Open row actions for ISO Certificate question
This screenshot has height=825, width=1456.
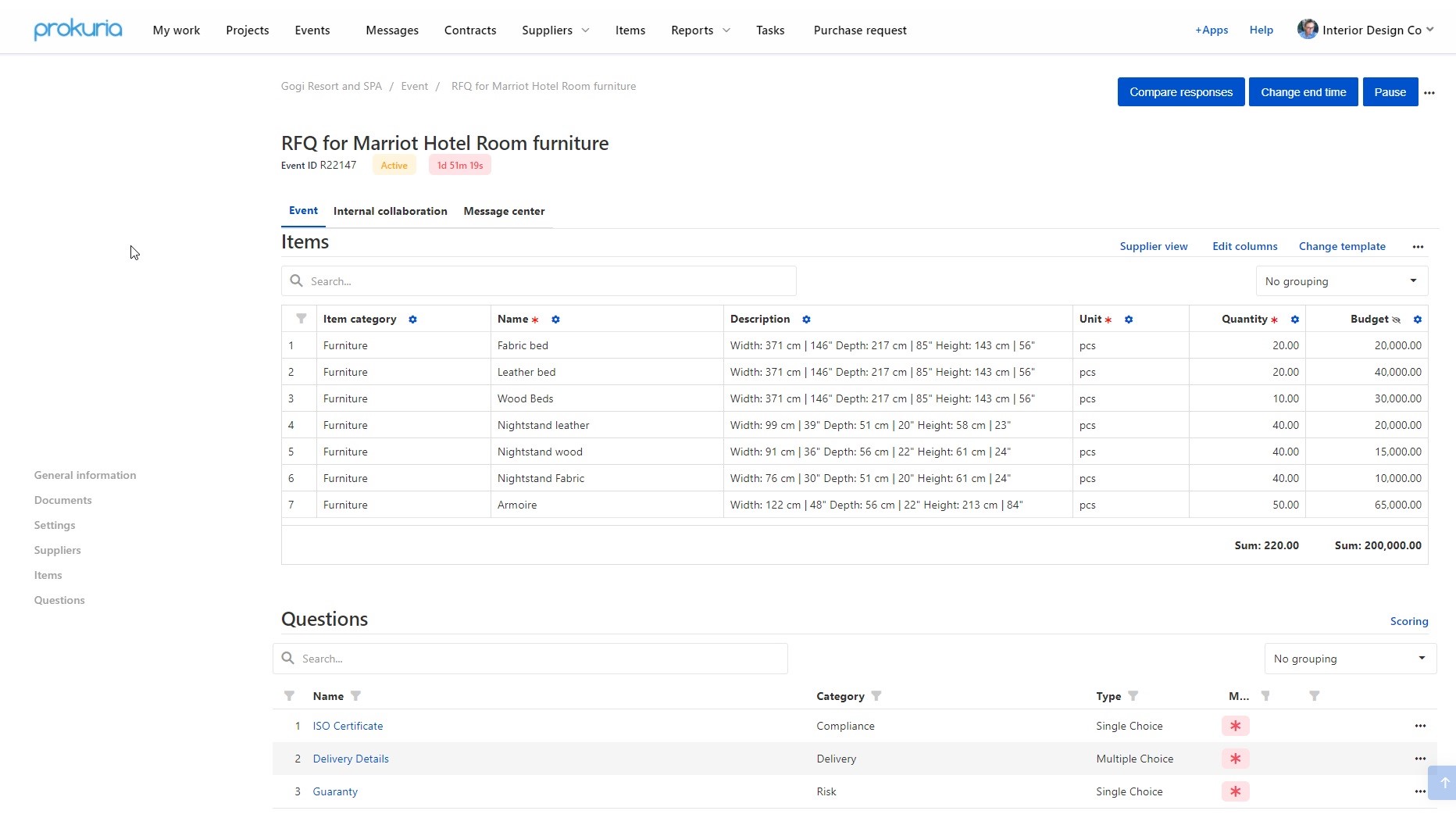1419,726
